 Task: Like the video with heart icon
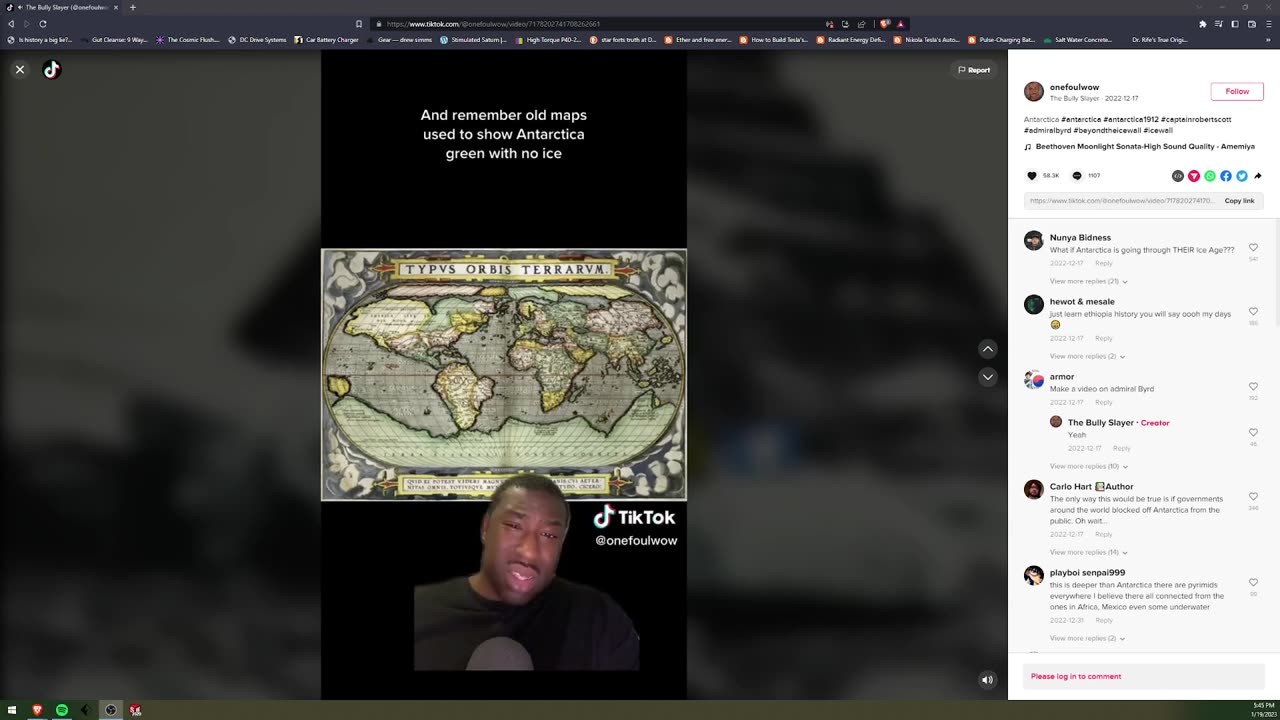[1032, 176]
